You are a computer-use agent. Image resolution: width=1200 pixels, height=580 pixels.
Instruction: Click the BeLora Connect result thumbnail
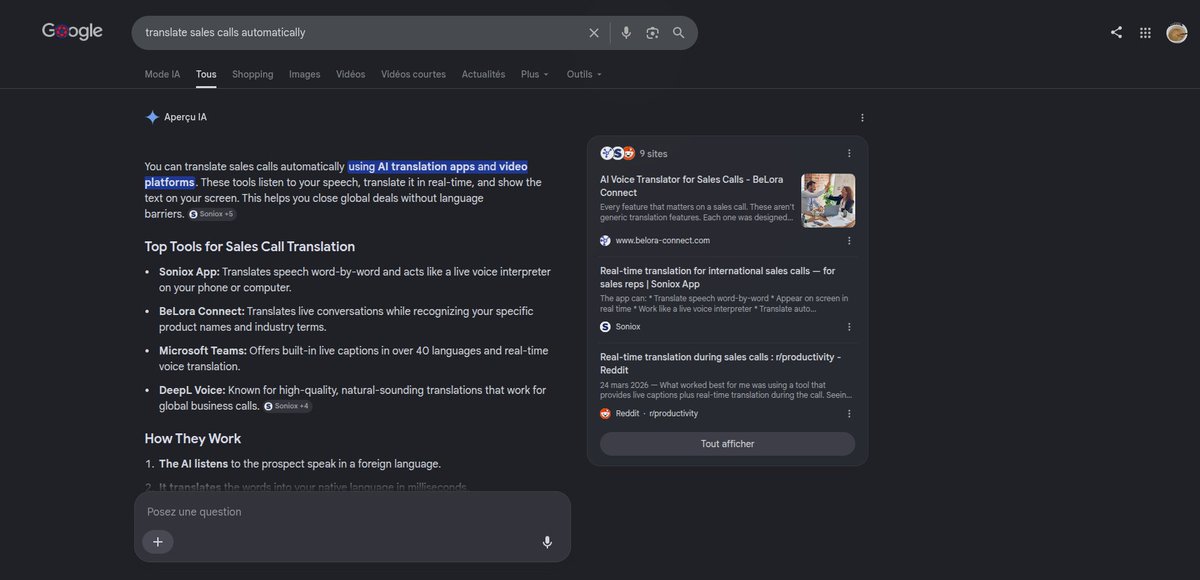(x=828, y=201)
